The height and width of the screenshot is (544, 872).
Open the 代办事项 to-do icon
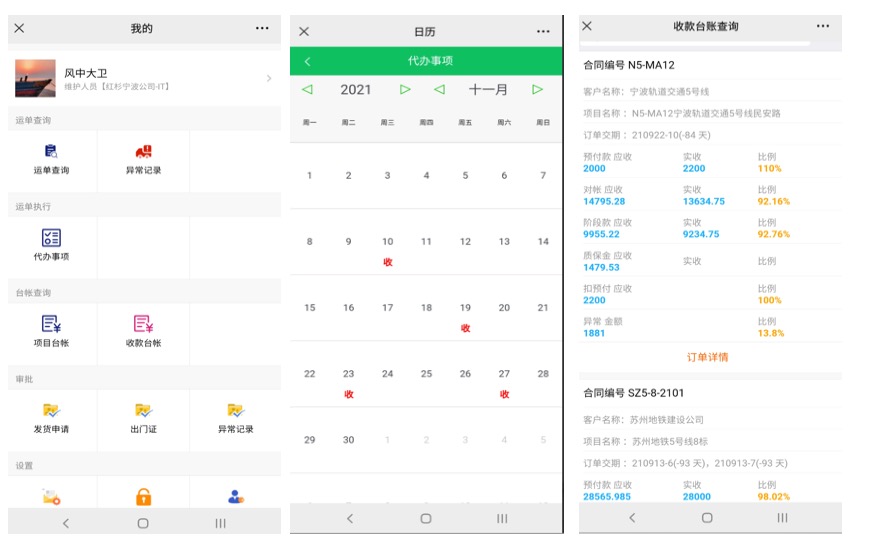[51, 238]
